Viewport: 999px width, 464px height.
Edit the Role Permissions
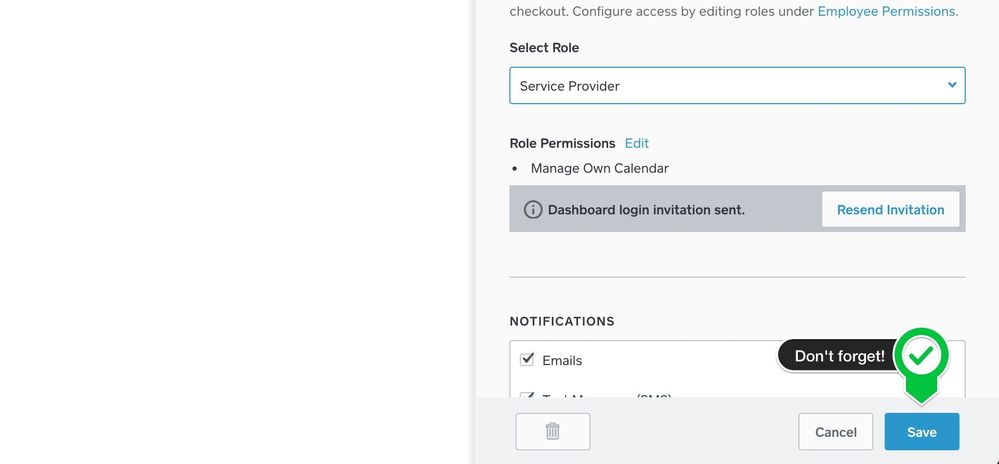point(637,143)
